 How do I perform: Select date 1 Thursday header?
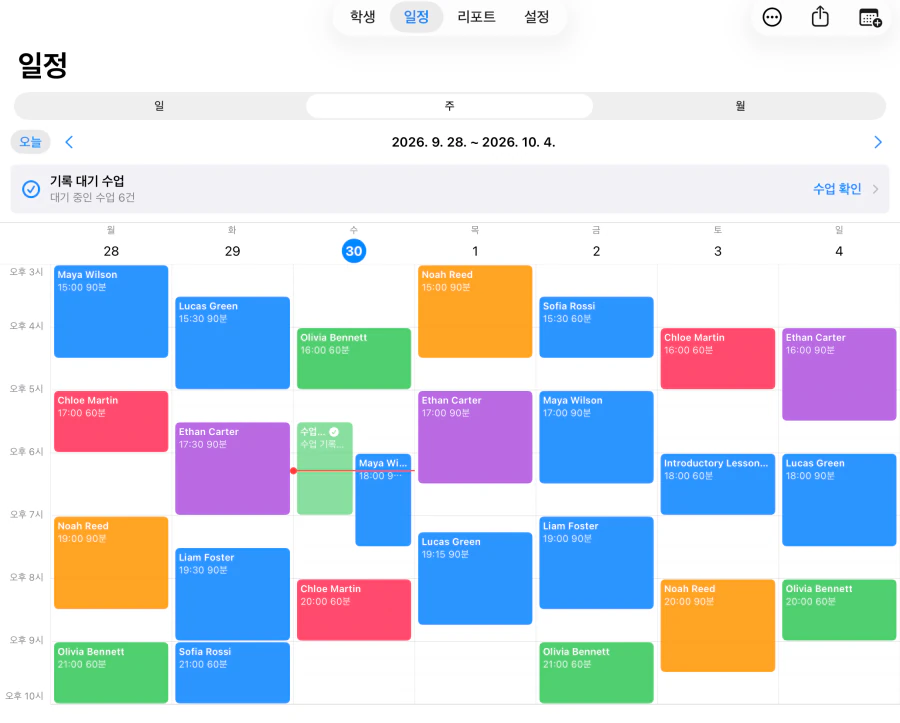pos(475,251)
